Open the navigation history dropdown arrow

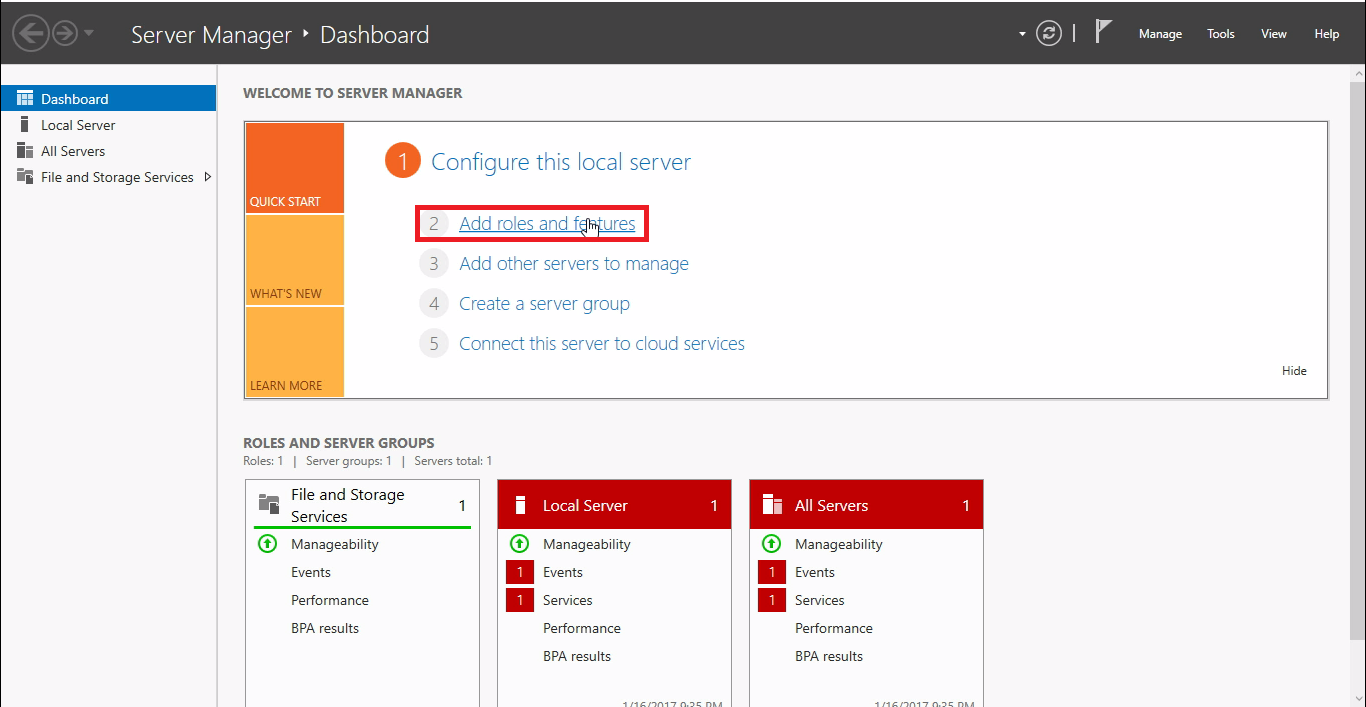click(x=89, y=34)
